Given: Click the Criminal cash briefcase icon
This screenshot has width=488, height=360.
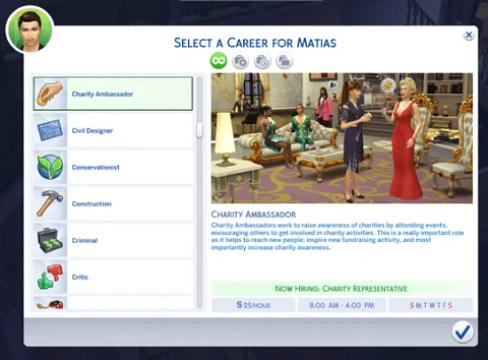Looking at the screenshot, I should [x=50, y=240].
